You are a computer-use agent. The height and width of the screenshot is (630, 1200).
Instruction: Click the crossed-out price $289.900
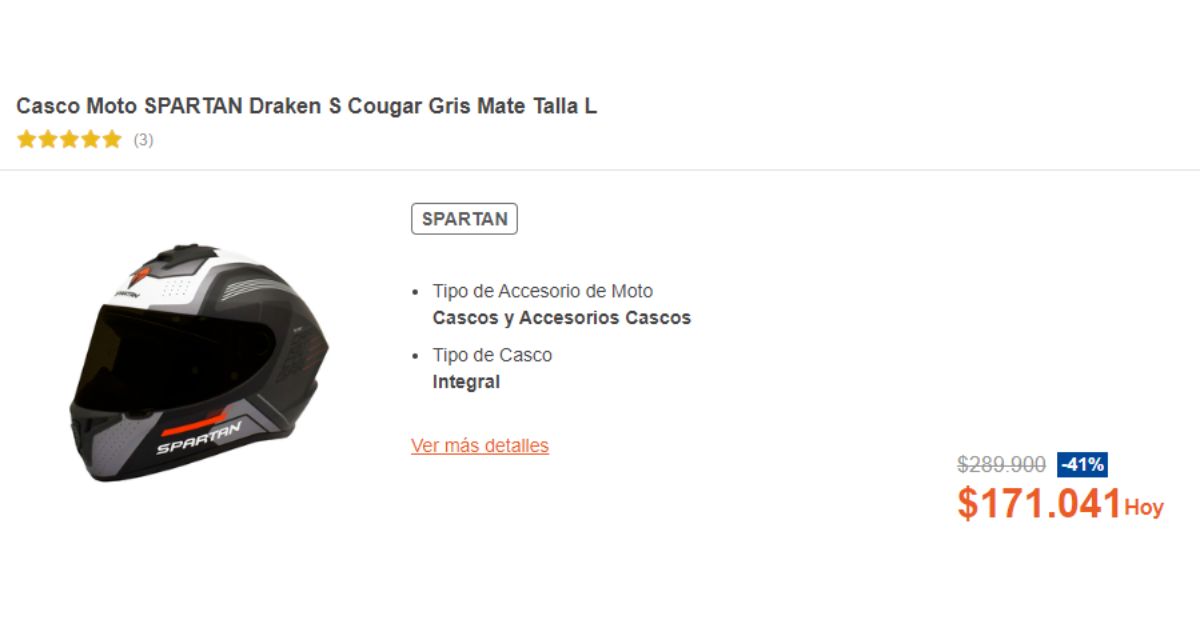pyautogui.click(x=1002, y=465)
